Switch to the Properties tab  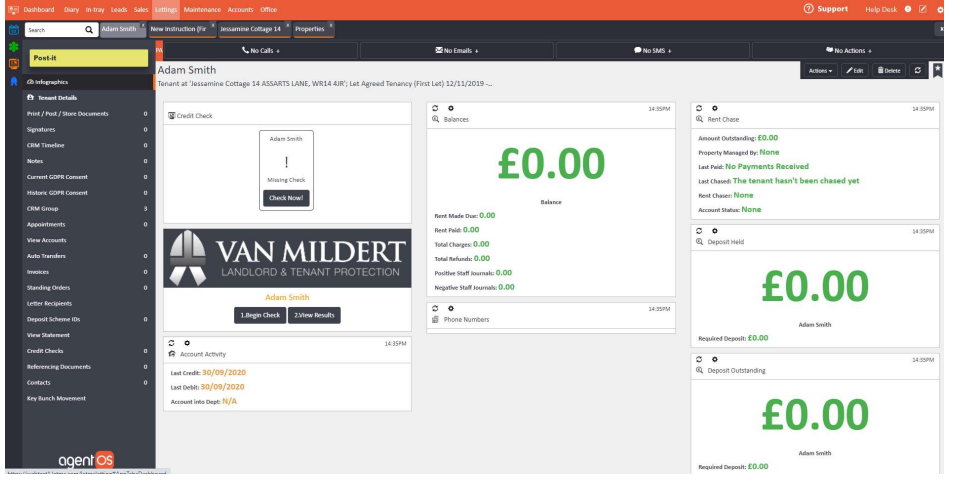click(310, 30)
